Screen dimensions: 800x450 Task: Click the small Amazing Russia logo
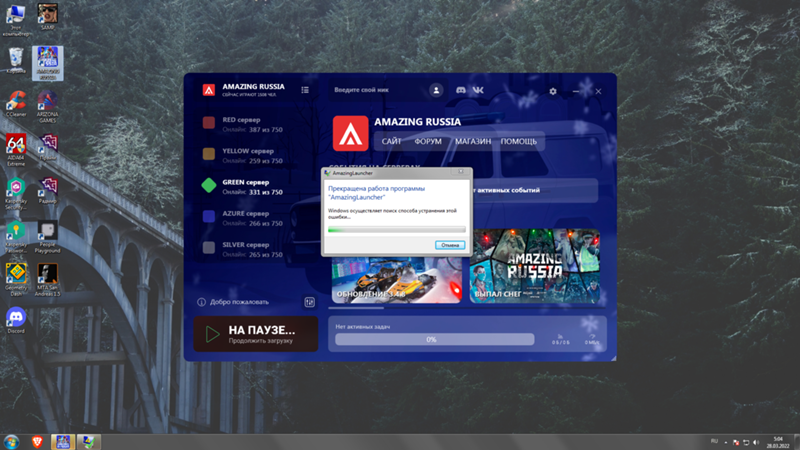pos(209,90)
